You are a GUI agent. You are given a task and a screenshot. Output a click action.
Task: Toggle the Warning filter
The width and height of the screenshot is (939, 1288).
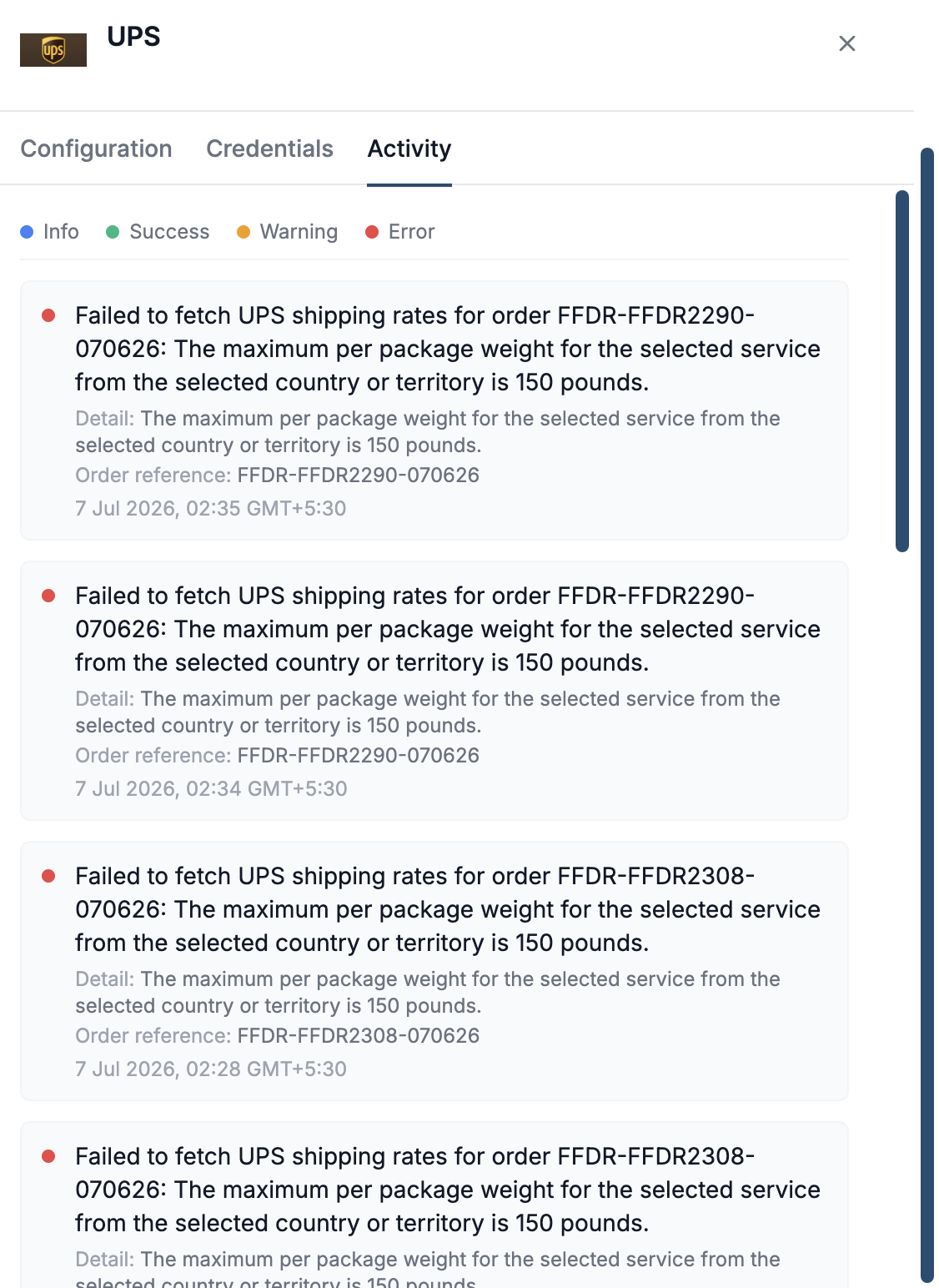click(x=288, y=232)
